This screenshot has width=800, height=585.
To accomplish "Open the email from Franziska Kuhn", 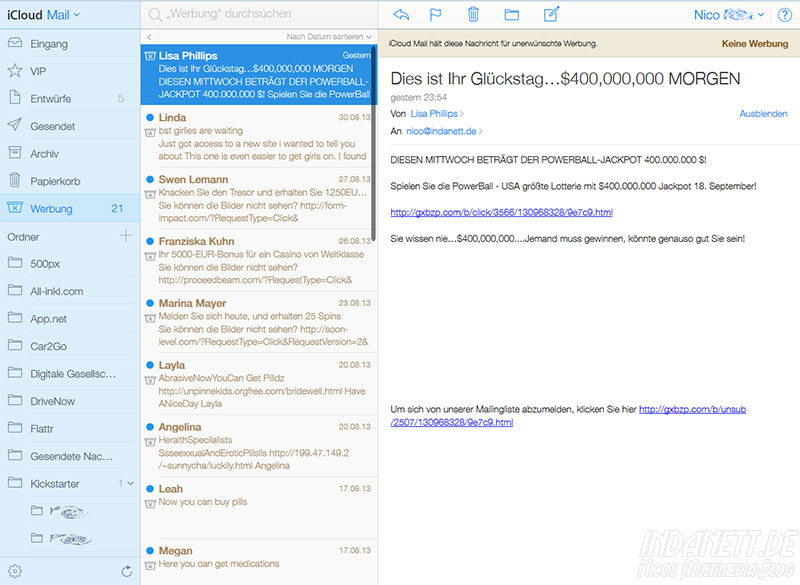I will click(x=258, y=260).
